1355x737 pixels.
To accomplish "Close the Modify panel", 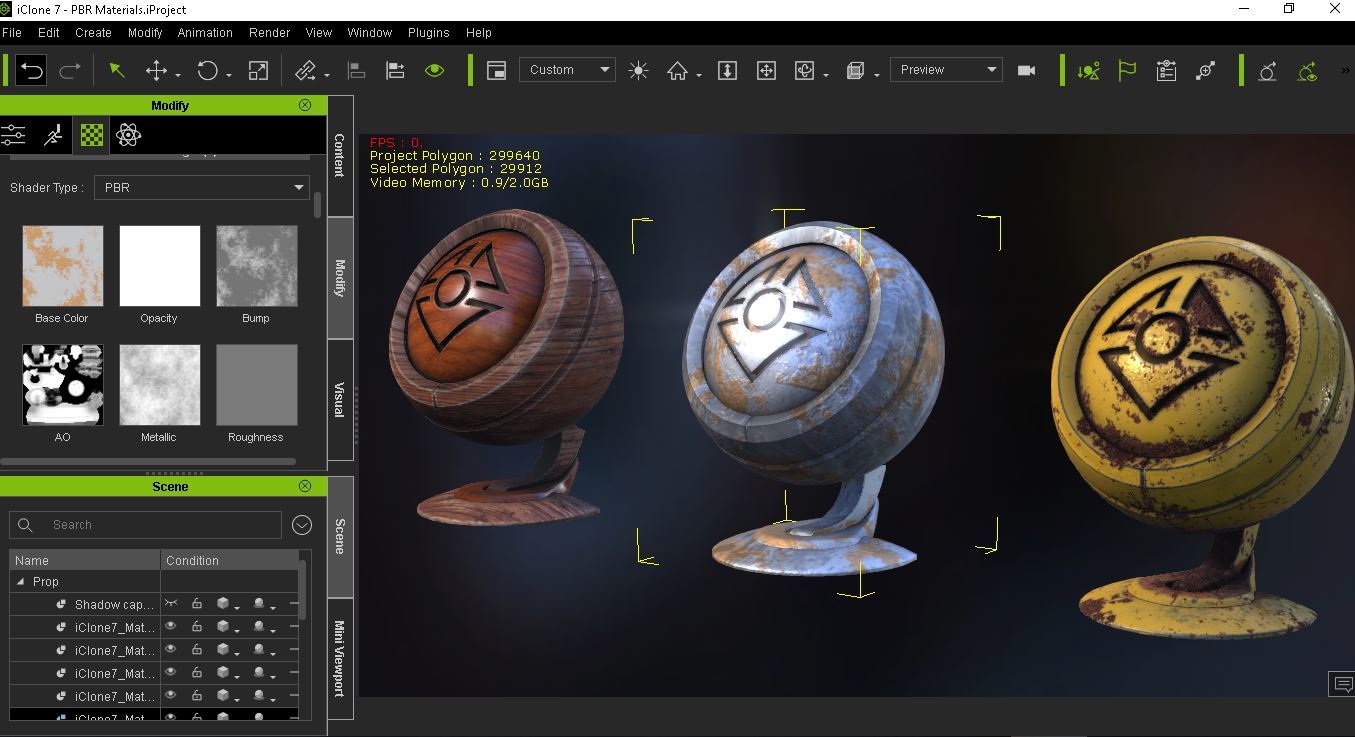I will [305, 105].
